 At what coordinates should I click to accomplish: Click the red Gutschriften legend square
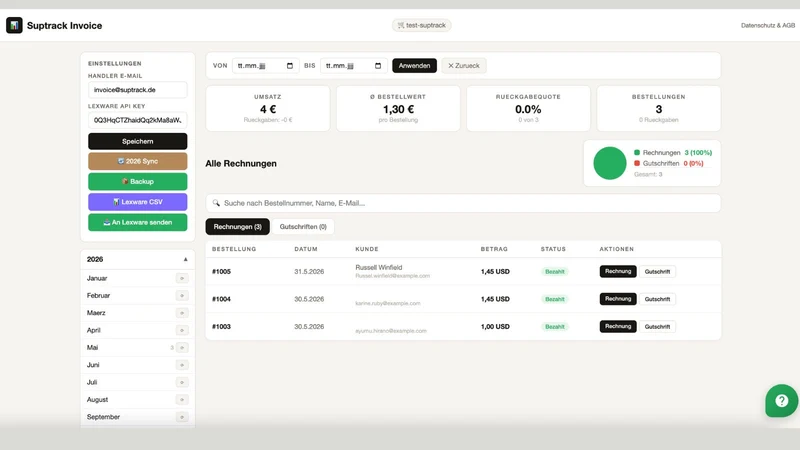pos(637,163)
